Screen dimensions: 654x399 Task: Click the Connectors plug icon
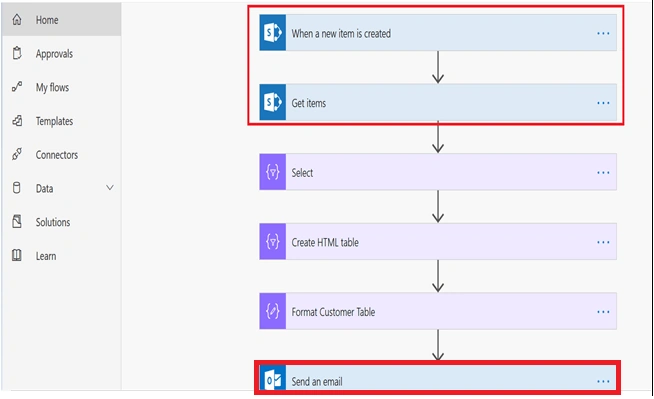pyautogui.click(x=17, y=154)
